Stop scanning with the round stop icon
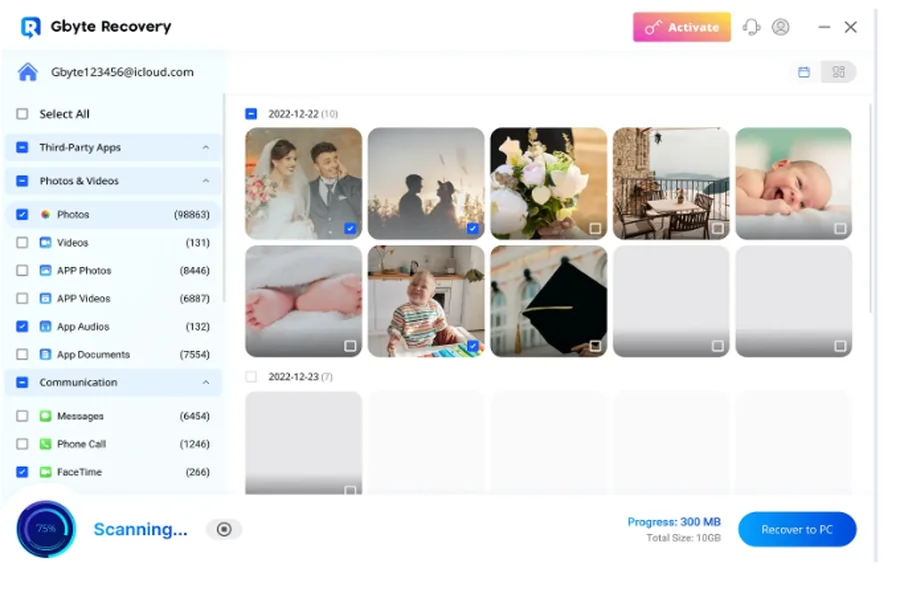This screenshot has width=900, height=600. 224,530
